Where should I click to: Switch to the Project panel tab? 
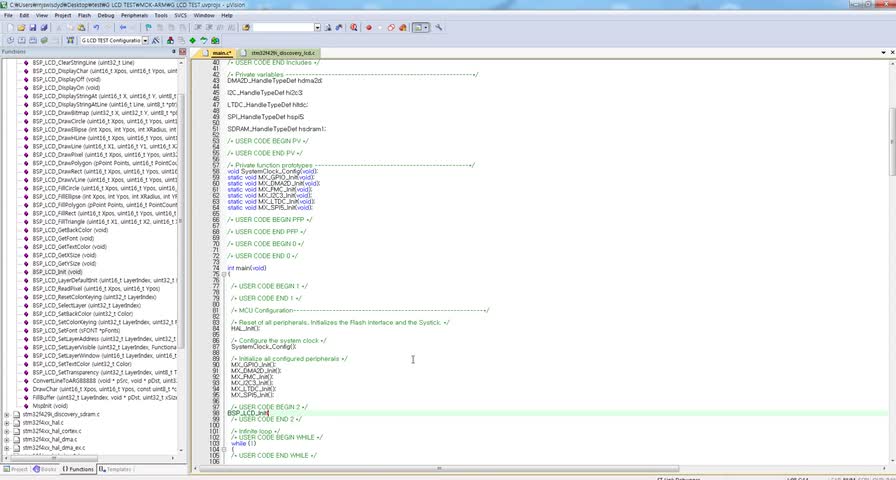point(16,468)
